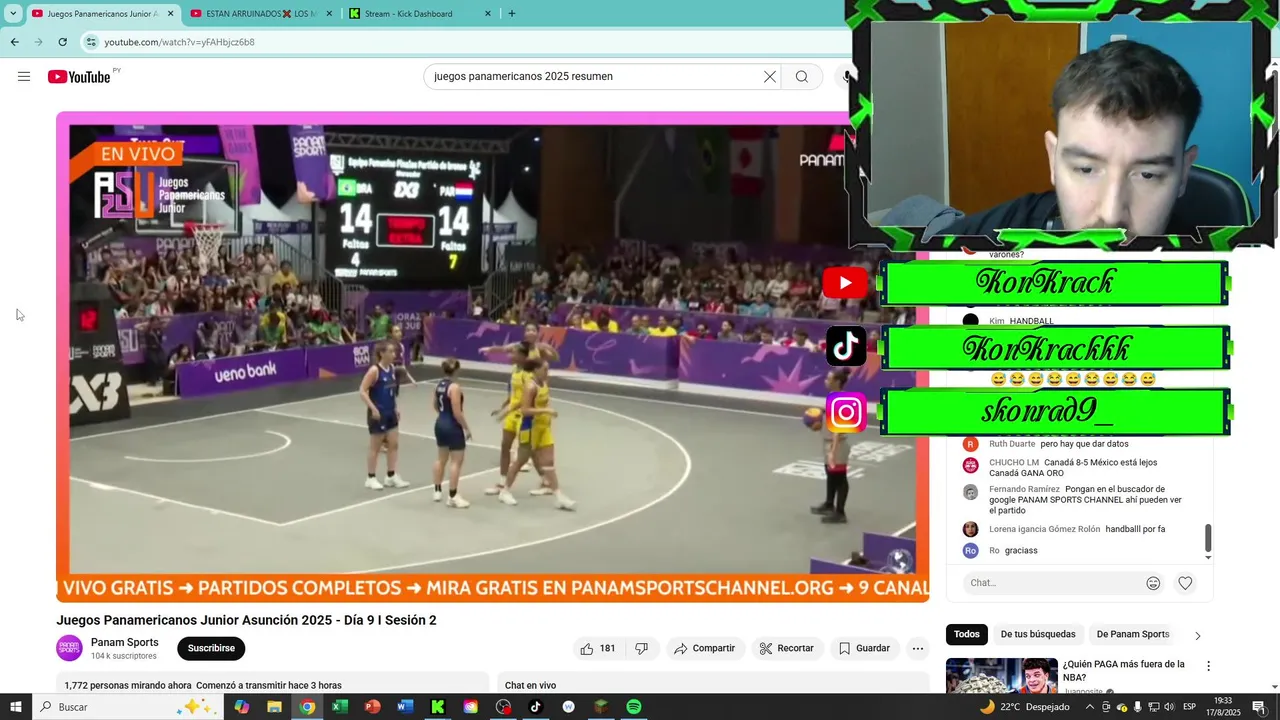Open the Minecraft block taskbar icon

pos(600,707)
